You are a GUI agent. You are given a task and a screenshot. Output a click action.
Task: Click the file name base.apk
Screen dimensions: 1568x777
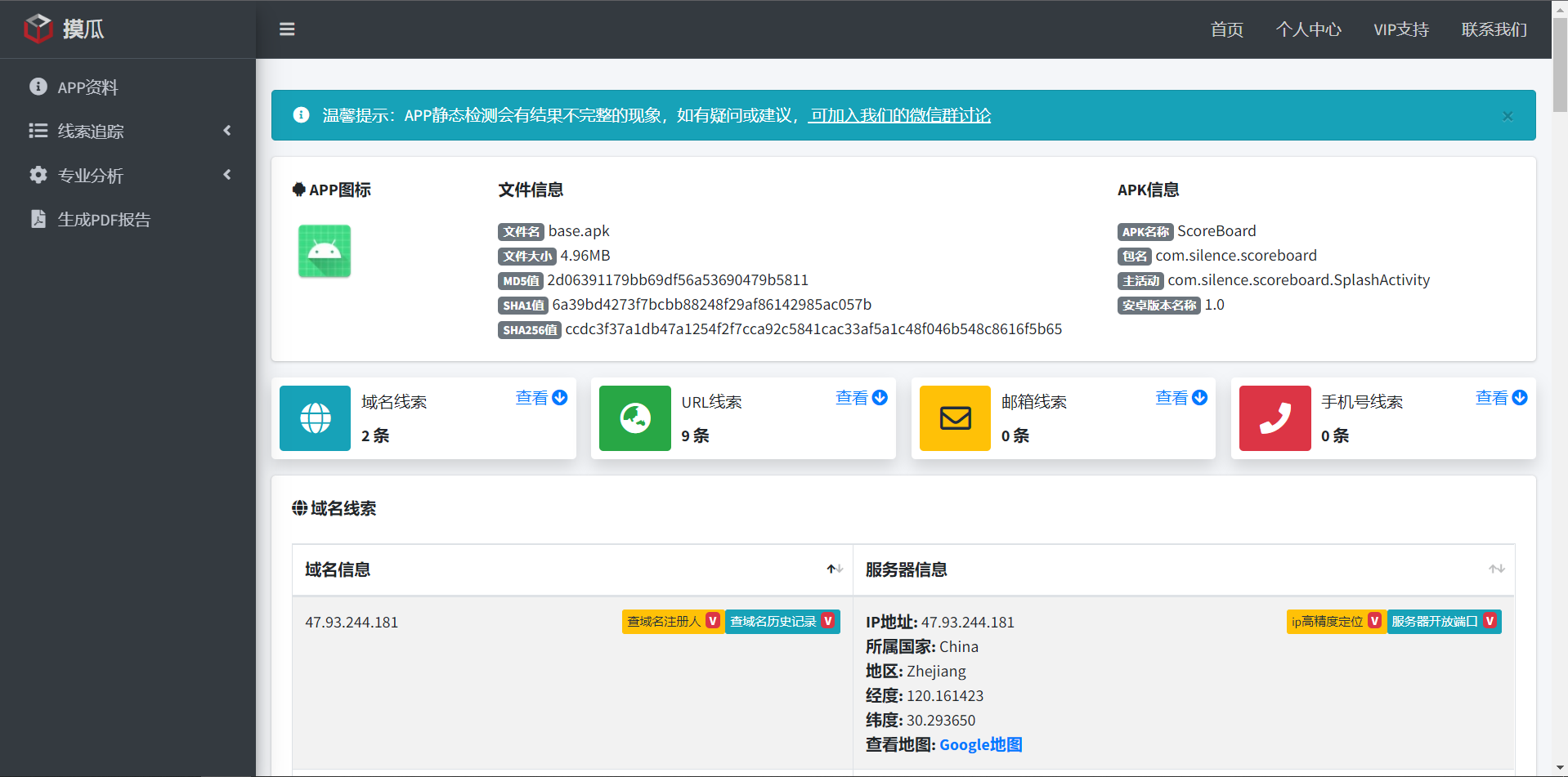(x=579, y=231)
